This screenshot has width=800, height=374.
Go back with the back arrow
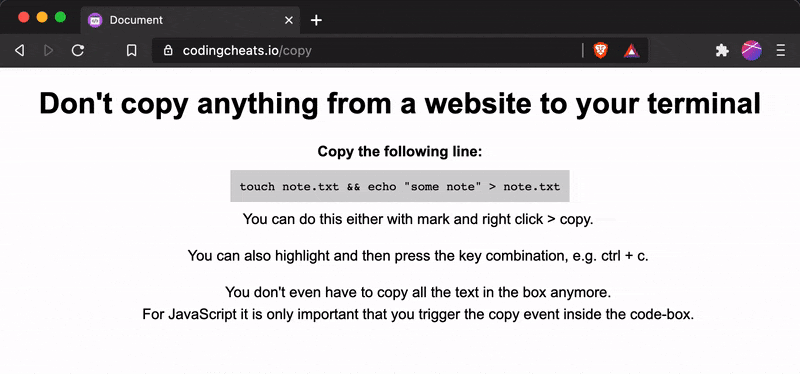19,50
